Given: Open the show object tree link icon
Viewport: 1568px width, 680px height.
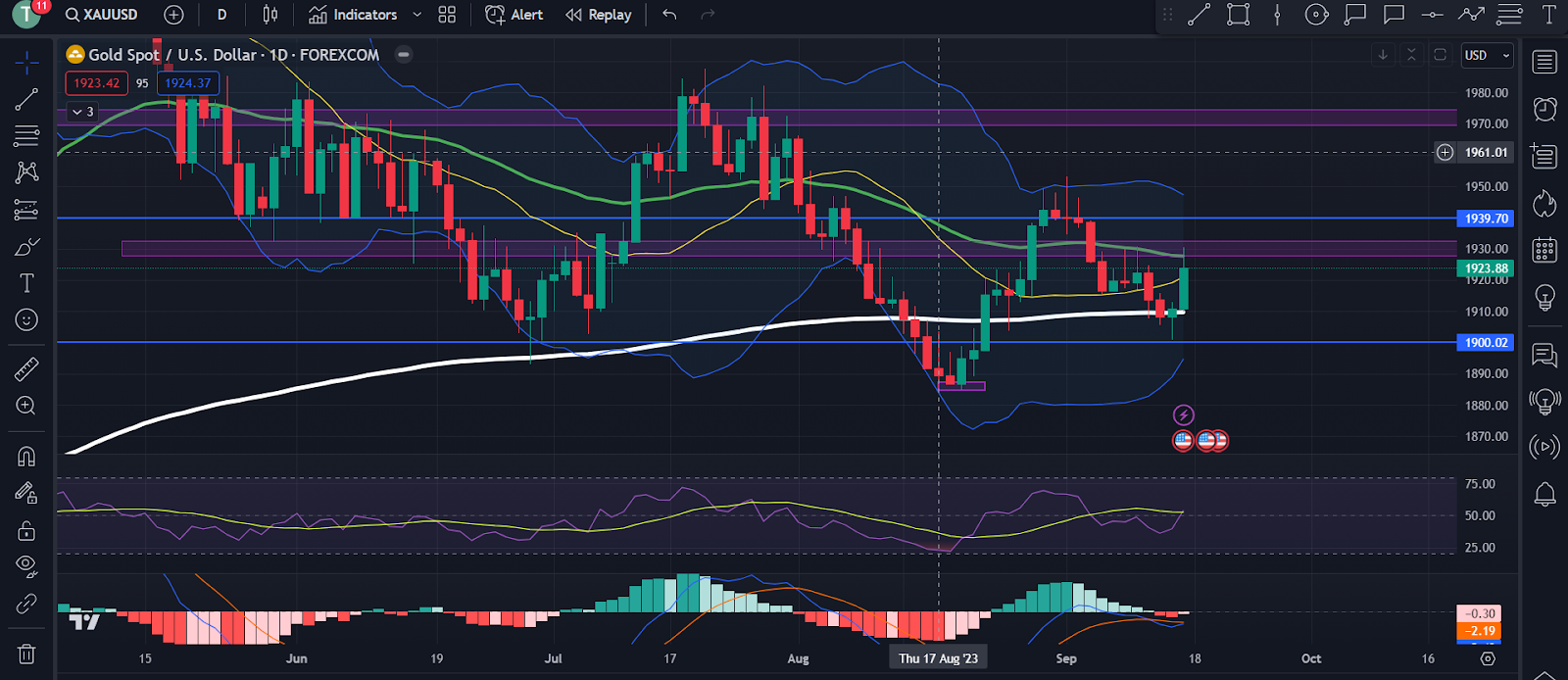Looking at the screenshot, I should pos(26,604).
